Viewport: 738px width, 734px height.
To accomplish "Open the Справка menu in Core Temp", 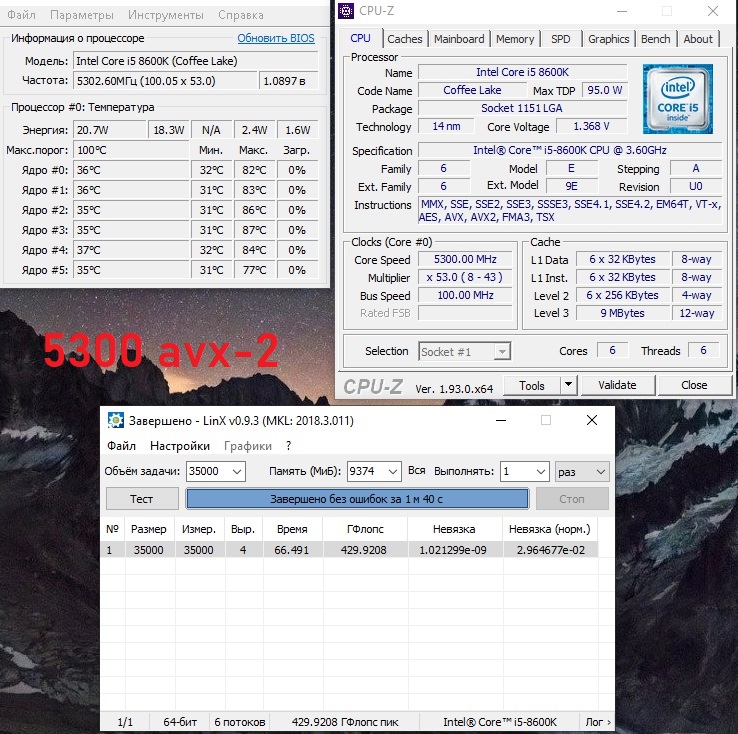I will (241, 15).
